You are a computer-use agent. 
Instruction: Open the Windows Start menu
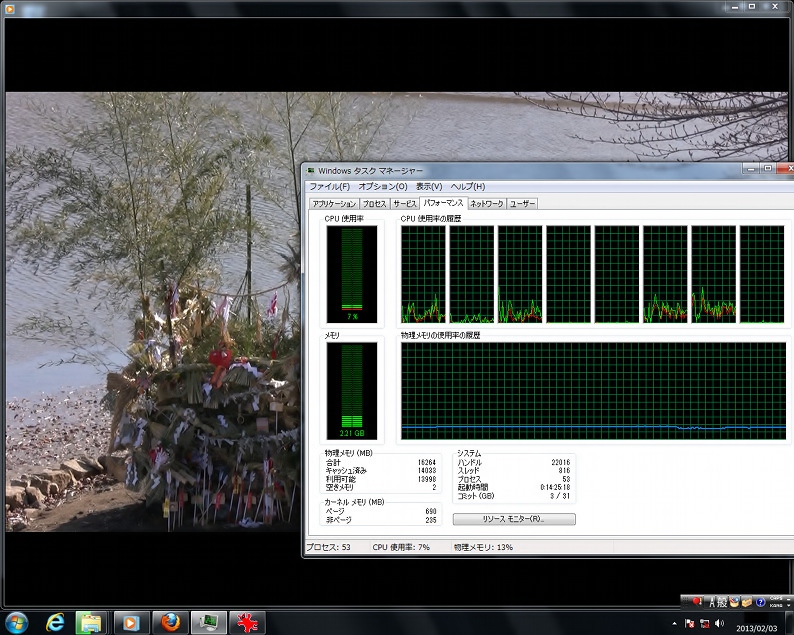point(17,621)
